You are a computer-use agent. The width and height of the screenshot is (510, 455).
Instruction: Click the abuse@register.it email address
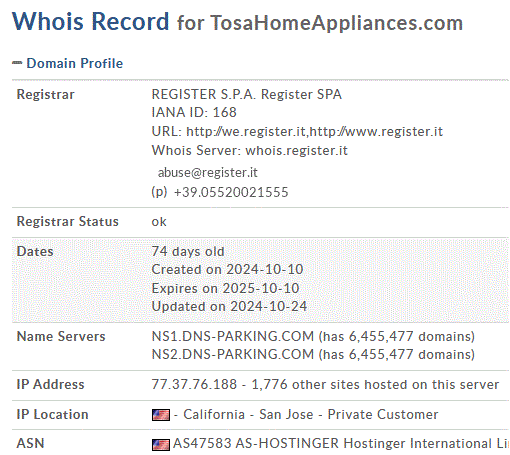[x=207, y=172]
